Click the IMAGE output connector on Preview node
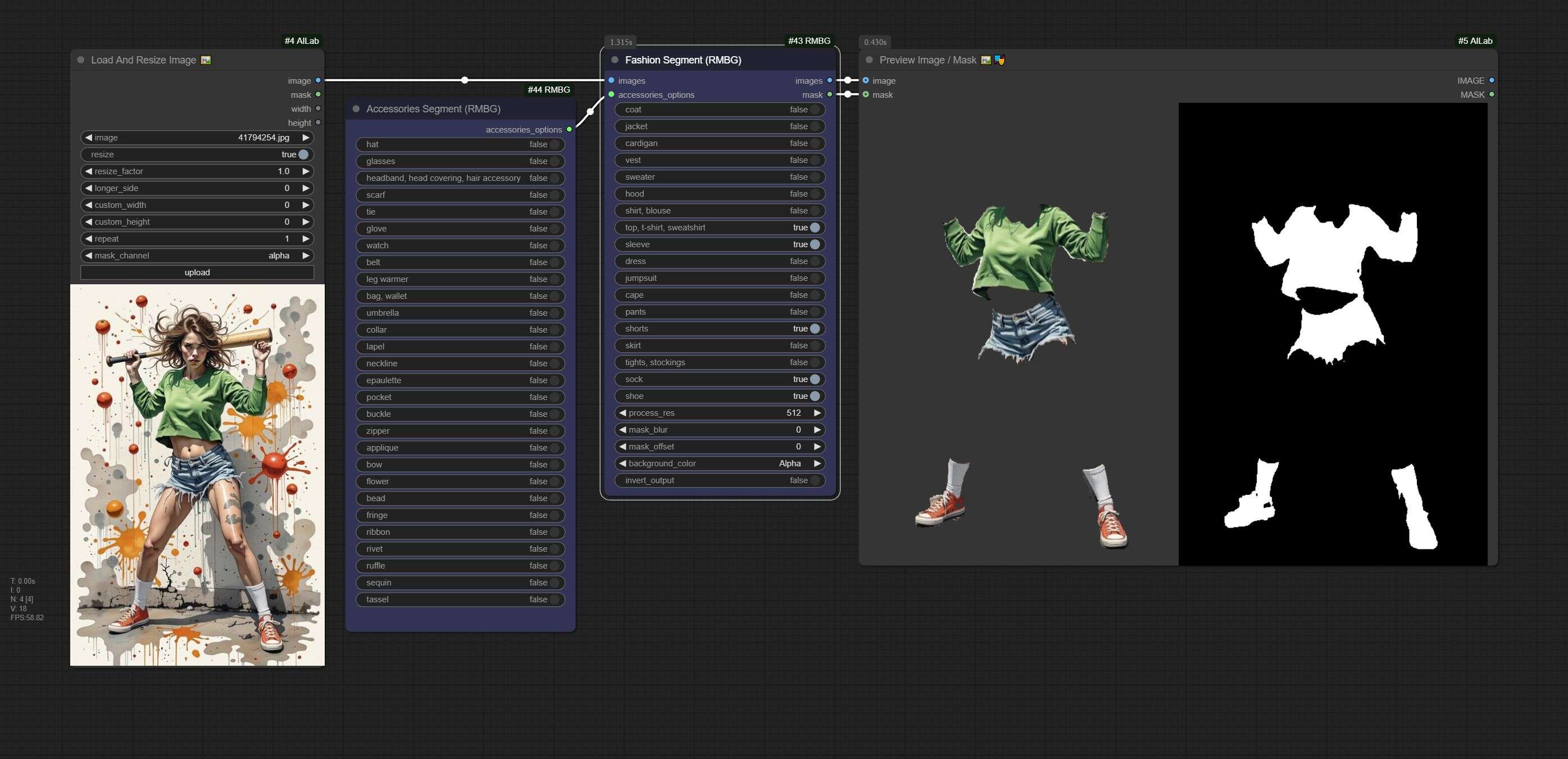 pyautogui.click(x=1491, y=80)
